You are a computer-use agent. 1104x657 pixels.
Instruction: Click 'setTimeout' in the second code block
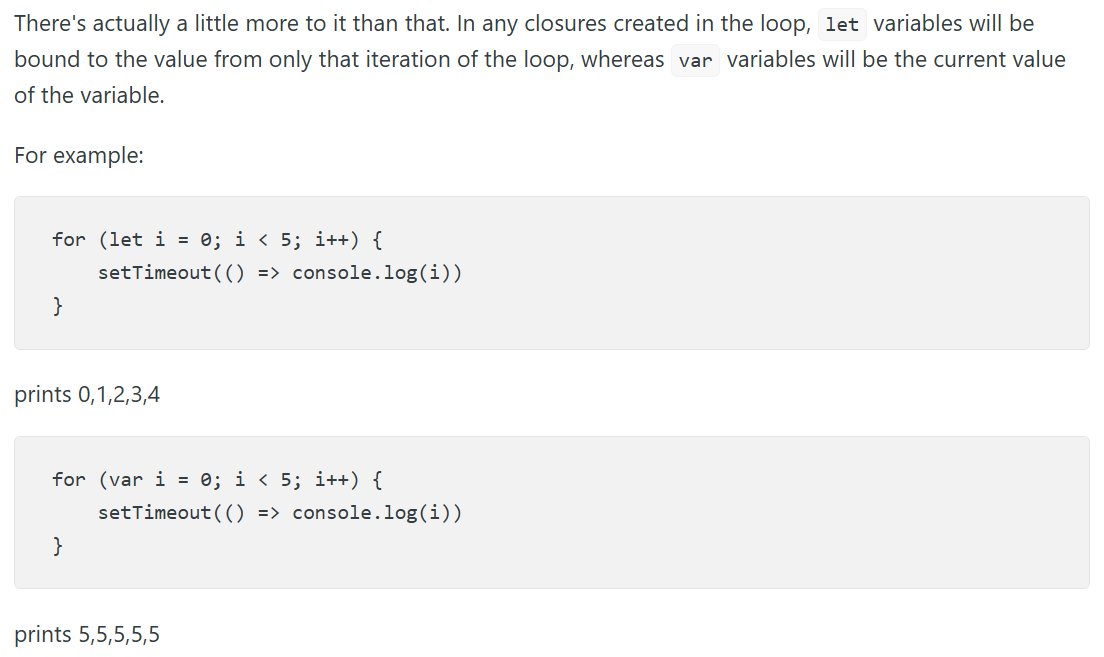(x=155, y=513)
